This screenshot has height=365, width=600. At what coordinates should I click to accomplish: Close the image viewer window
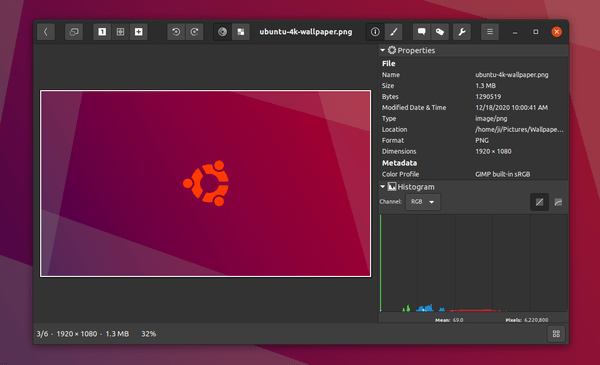(556, 32)
